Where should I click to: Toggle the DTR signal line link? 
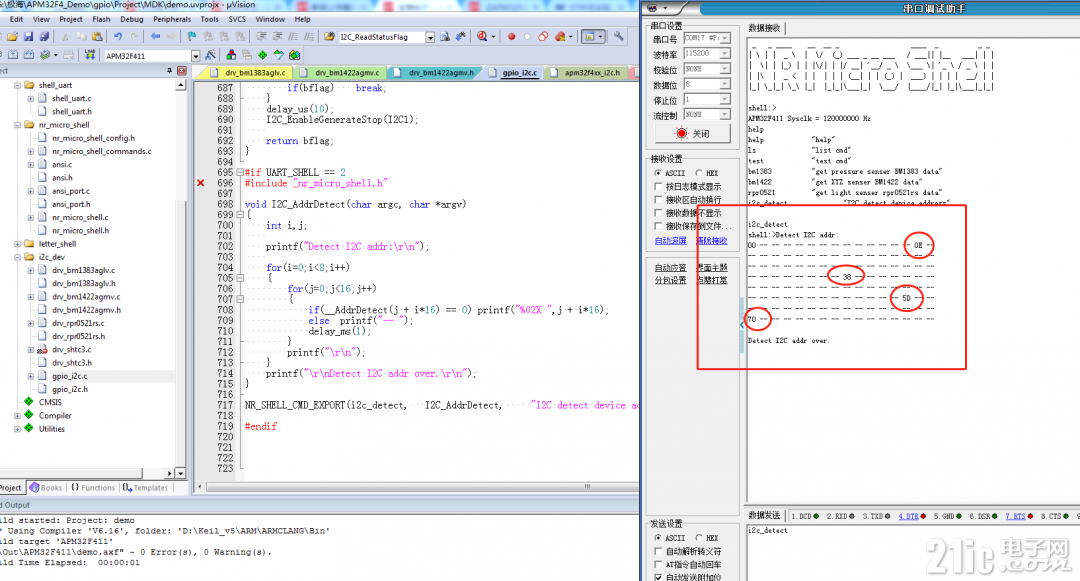[x=908, y=516]
